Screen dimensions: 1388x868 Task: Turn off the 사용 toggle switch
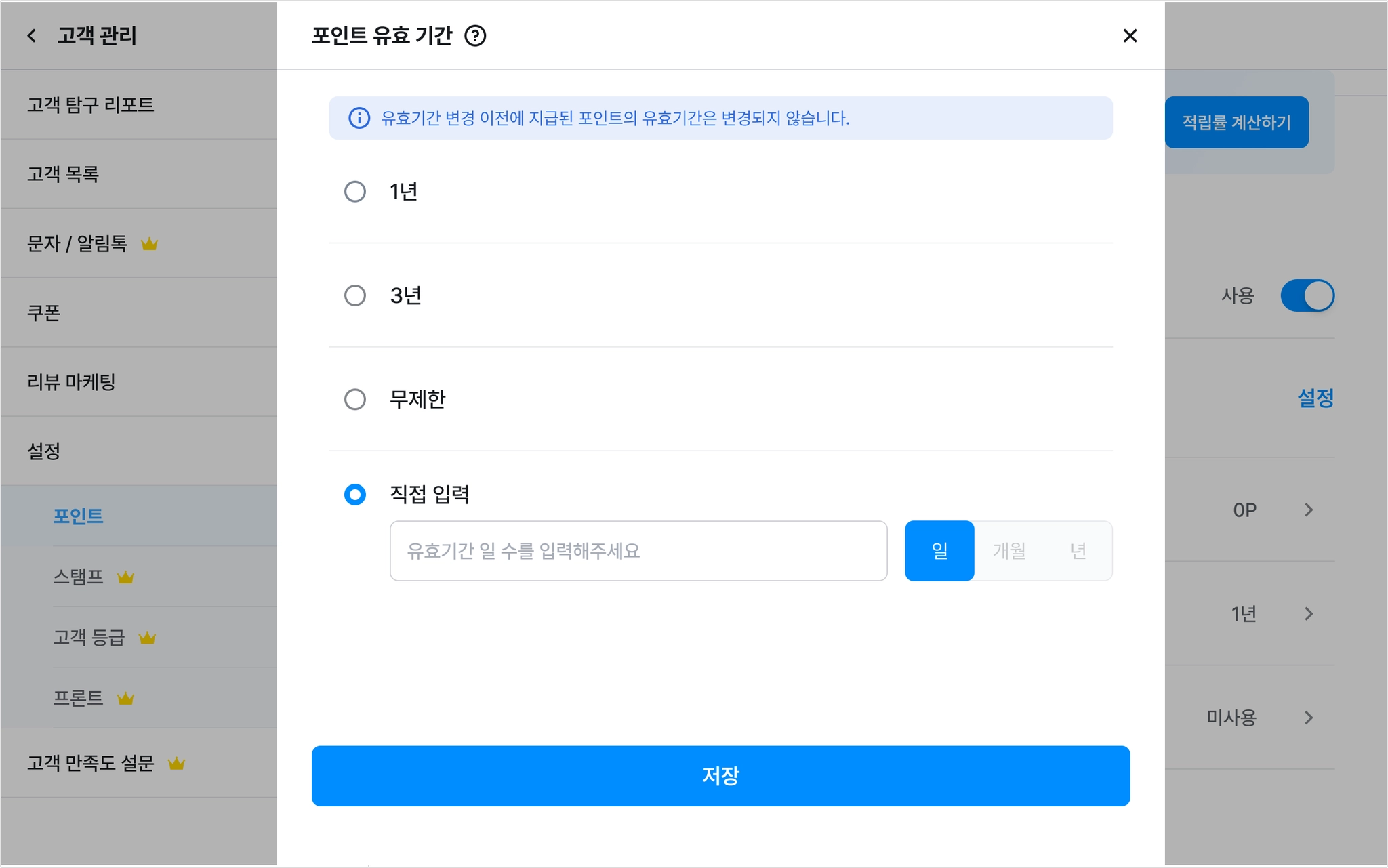(1307, 295)
